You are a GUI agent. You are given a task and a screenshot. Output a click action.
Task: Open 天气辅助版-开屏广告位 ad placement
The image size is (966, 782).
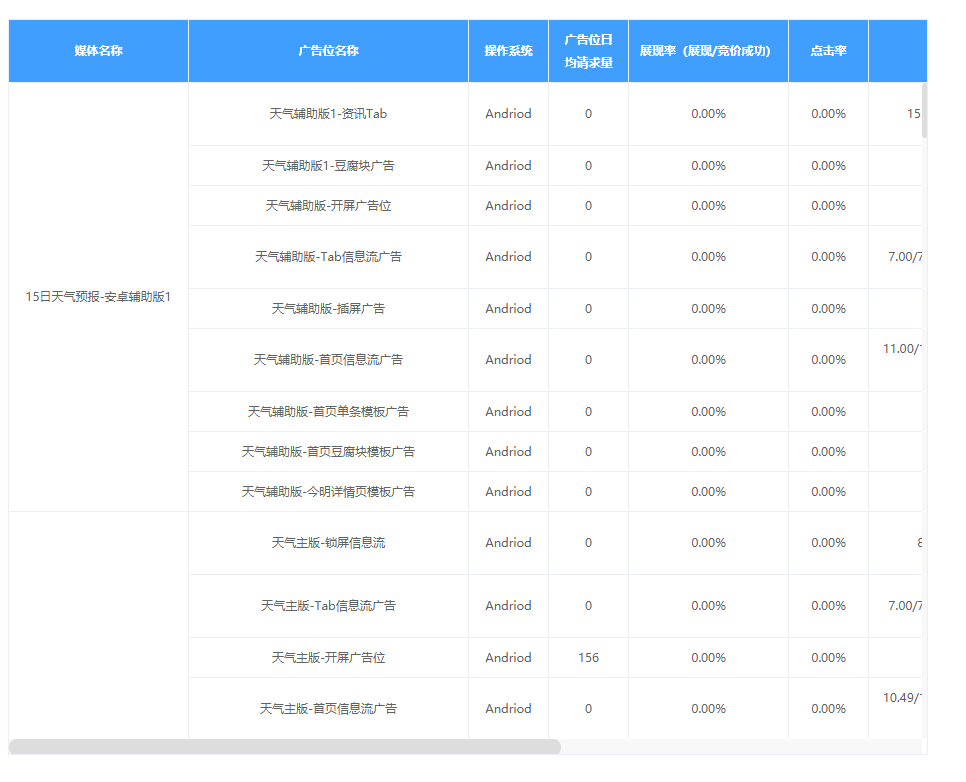327,205
